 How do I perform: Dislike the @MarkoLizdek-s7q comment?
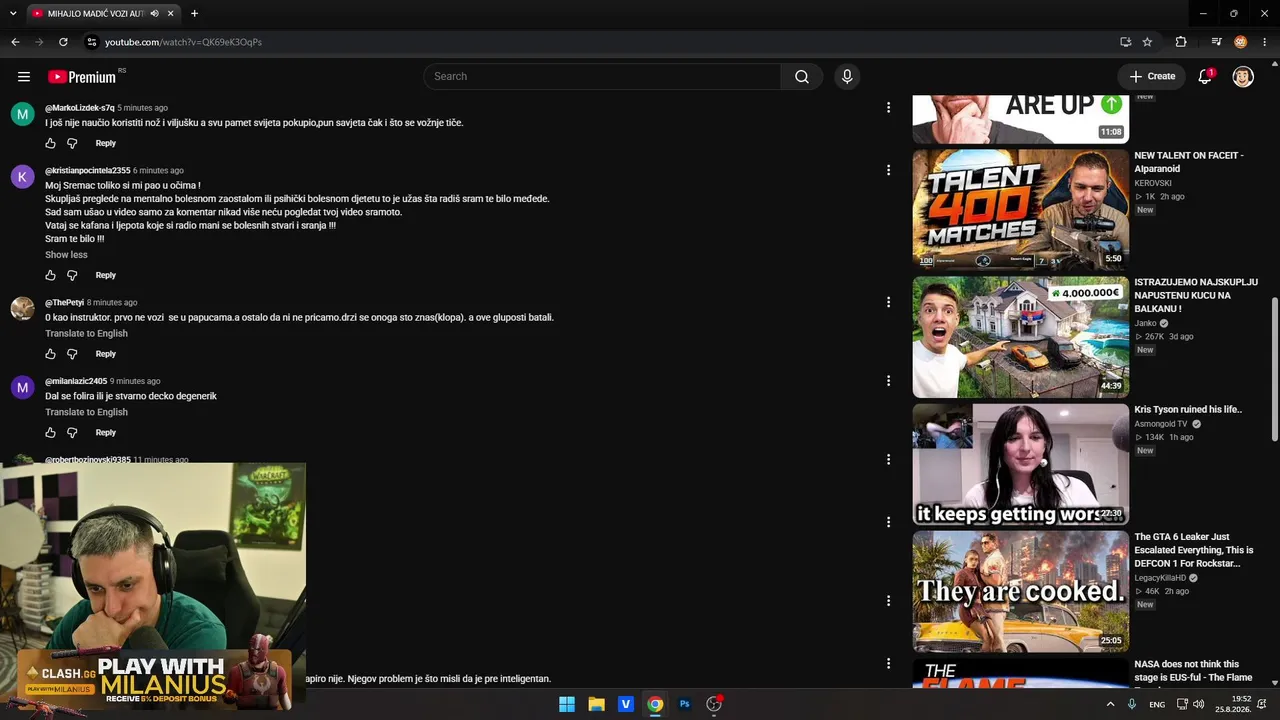(x=72, y=143)
